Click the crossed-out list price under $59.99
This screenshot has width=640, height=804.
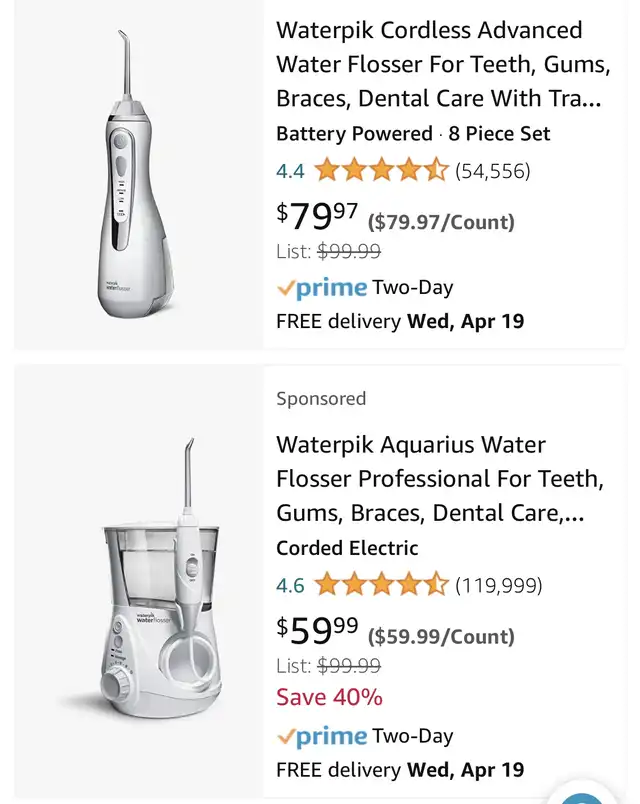click(x=349, y=665)
